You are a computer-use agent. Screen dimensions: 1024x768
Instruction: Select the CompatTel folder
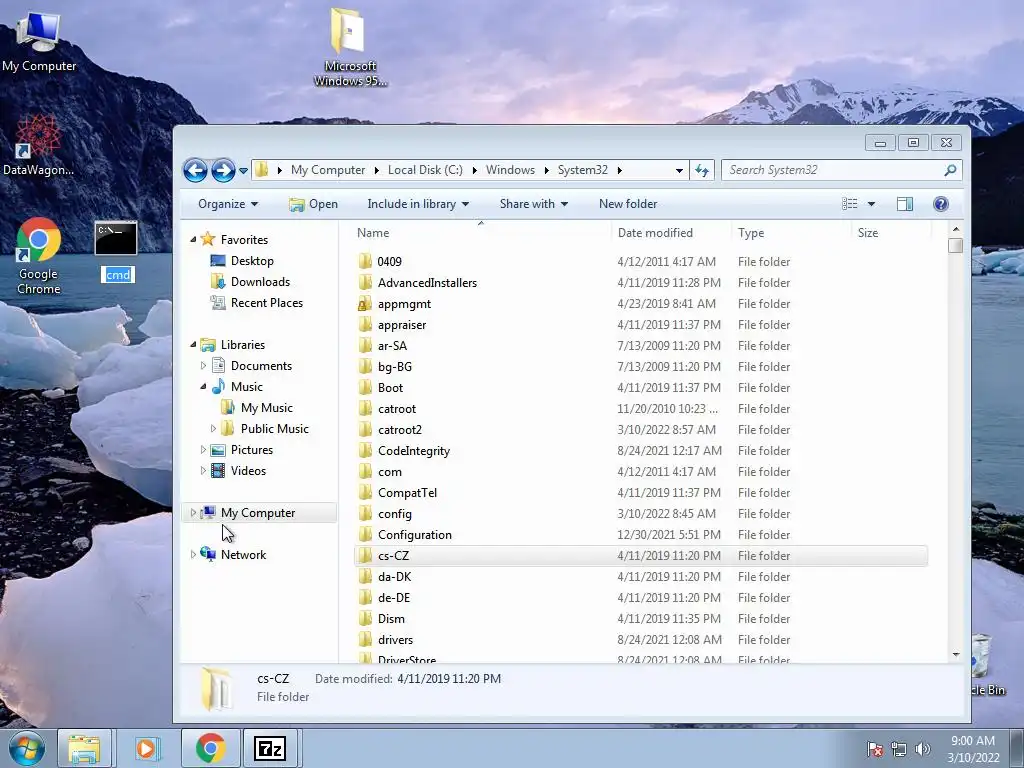(407, 492)
